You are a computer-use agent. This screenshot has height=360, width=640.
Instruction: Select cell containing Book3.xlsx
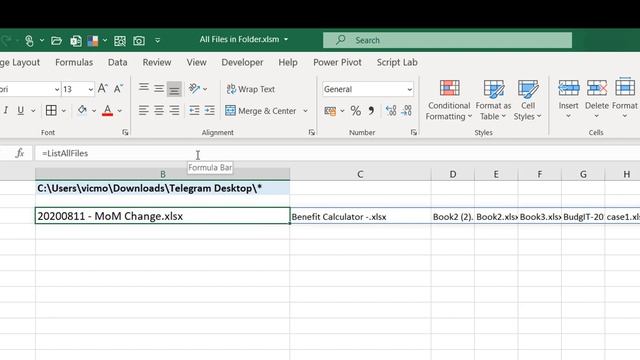540,216
